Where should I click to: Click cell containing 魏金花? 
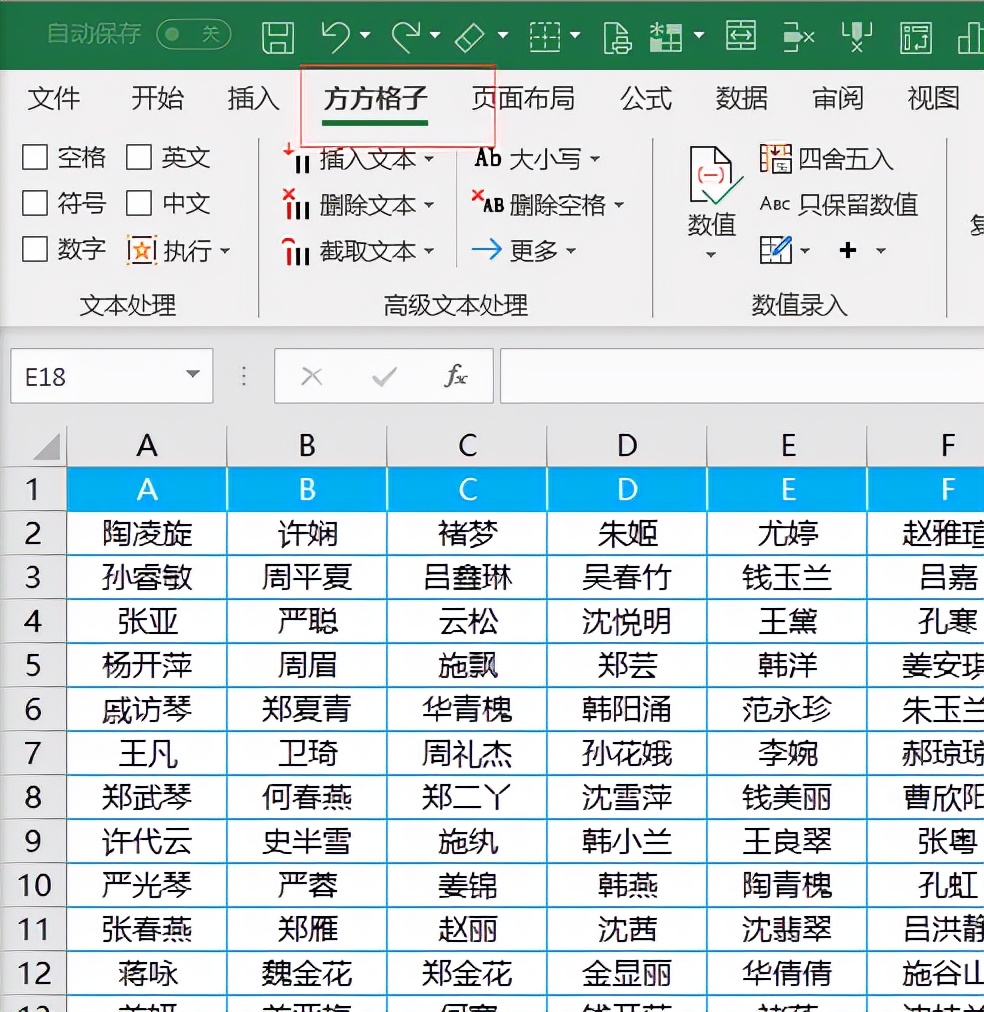pos(307,973)
